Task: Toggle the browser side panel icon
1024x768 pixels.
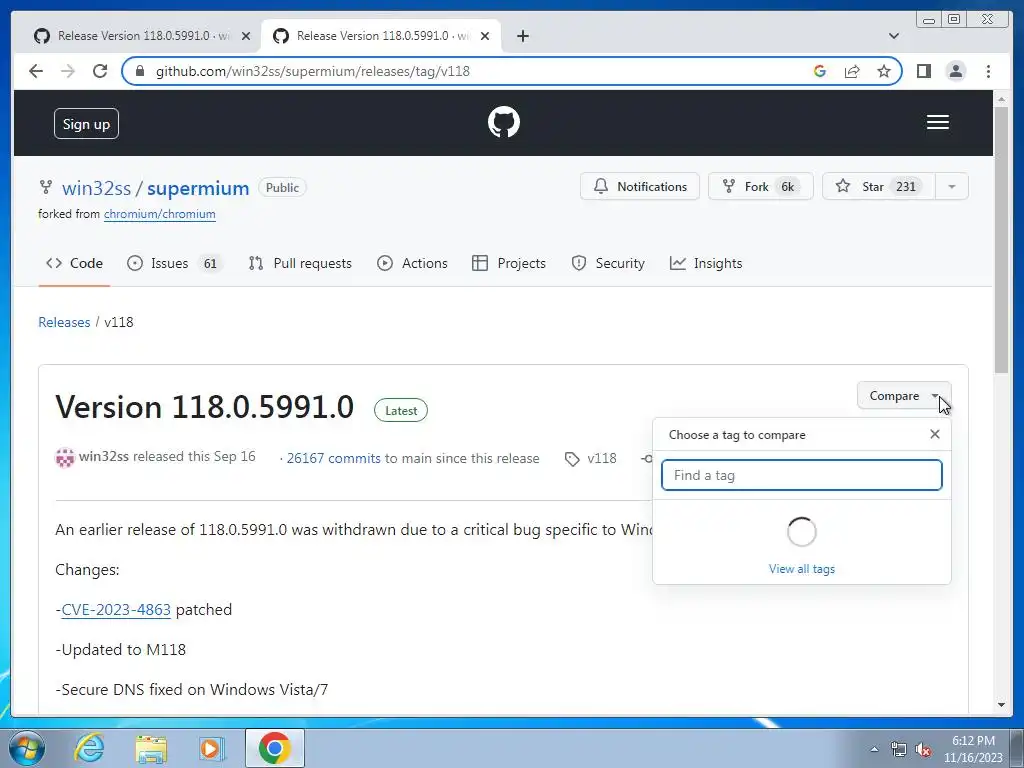Action: point(923,71)
